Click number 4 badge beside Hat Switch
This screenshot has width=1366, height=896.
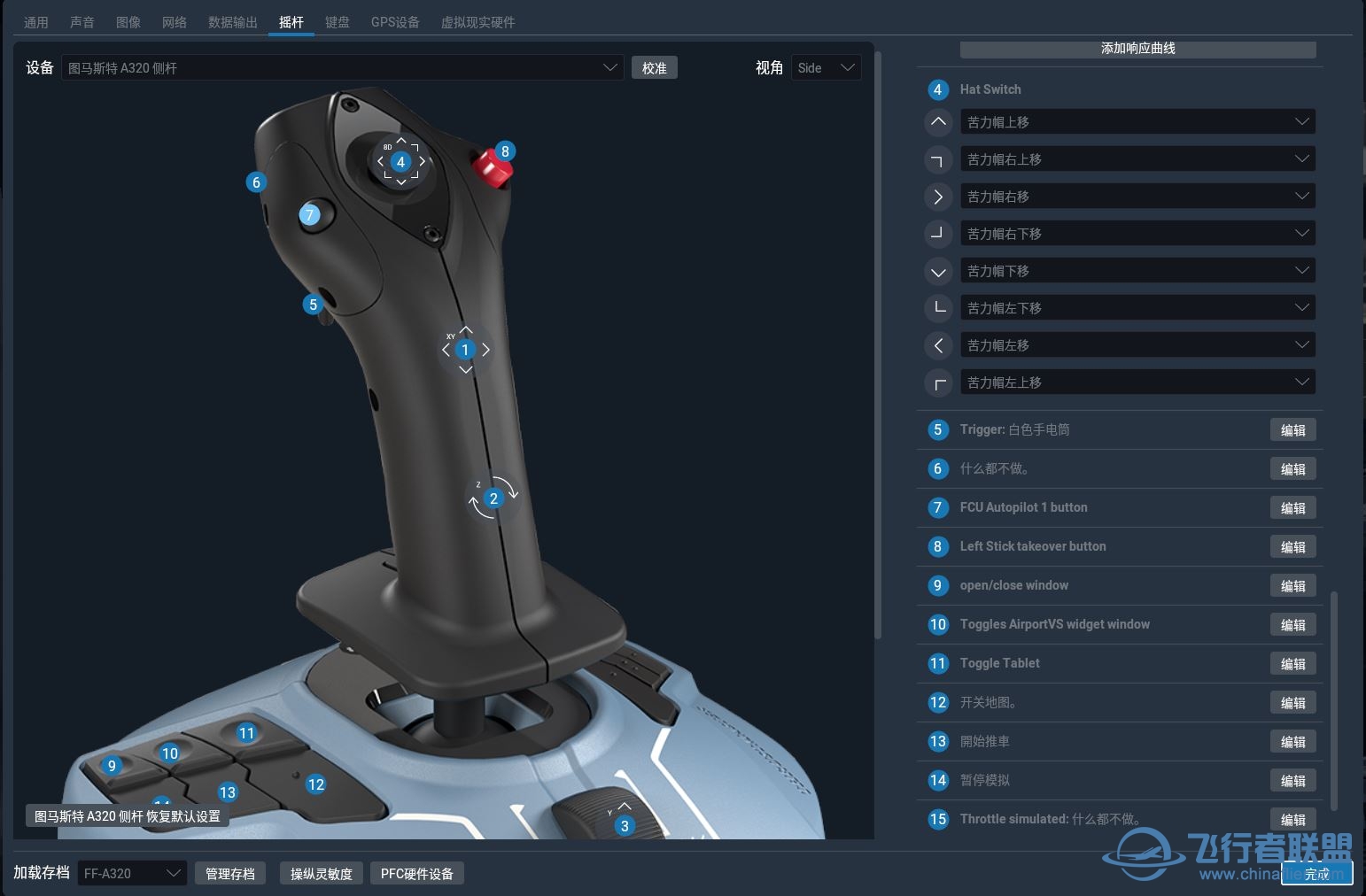click(938, 89)
